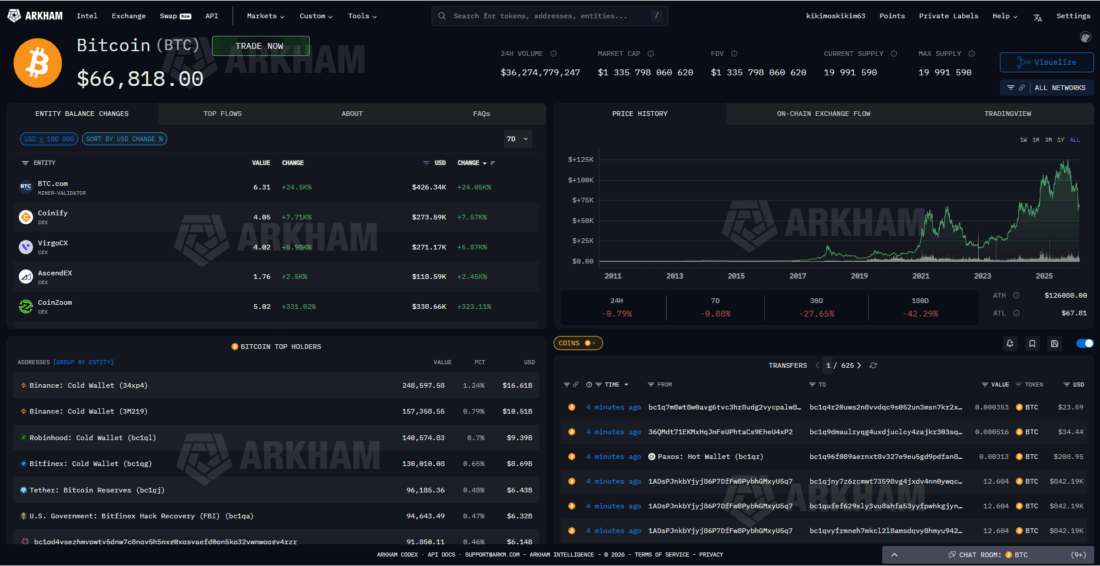
Task: Open the Tools dropdown menu
Action: click(362, 16)
